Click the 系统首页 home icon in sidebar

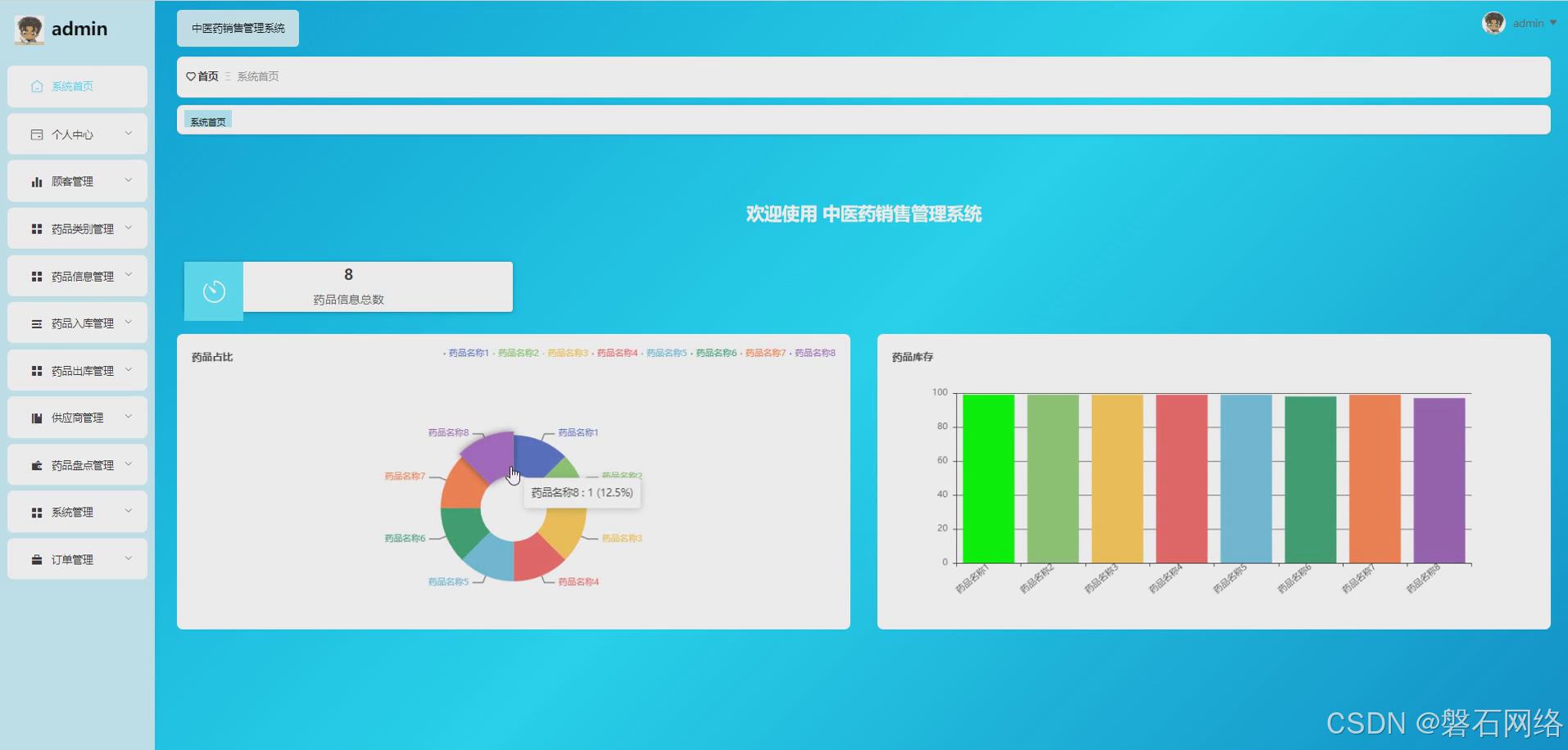(37, 86)
